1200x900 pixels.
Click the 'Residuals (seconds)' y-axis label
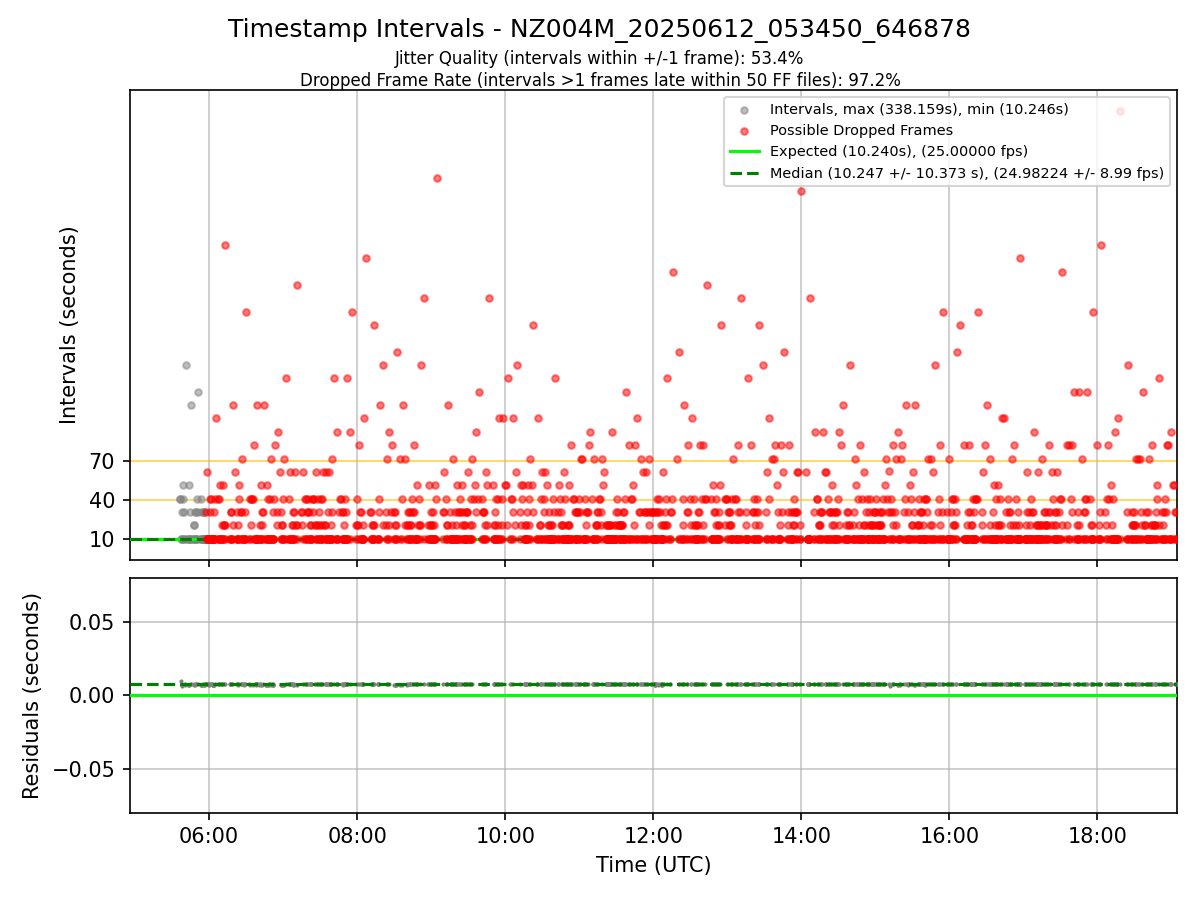coord(32,696)
